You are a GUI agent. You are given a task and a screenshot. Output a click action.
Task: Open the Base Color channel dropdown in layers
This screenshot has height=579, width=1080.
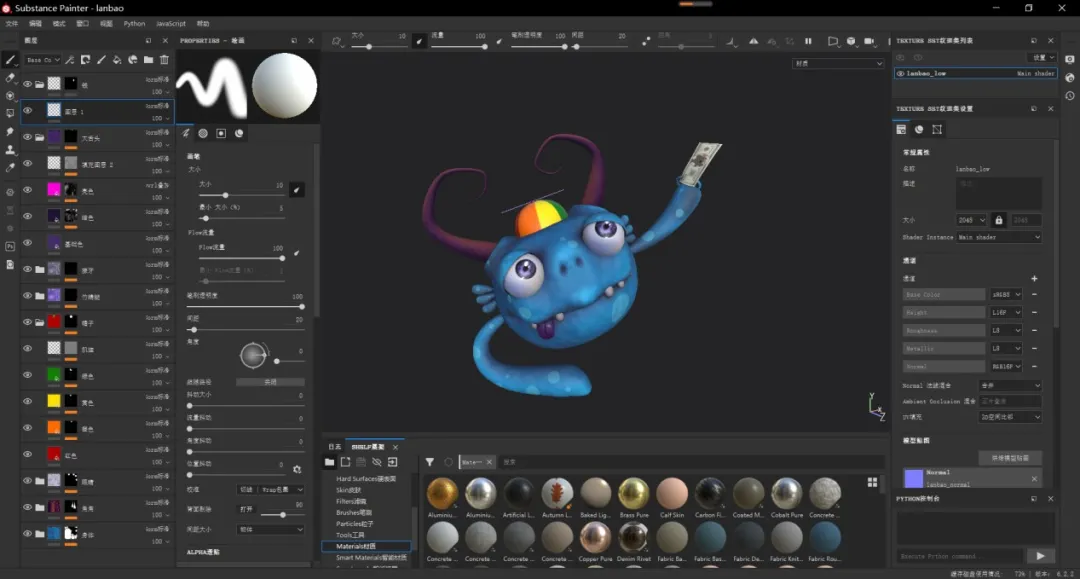click(43, 60)
